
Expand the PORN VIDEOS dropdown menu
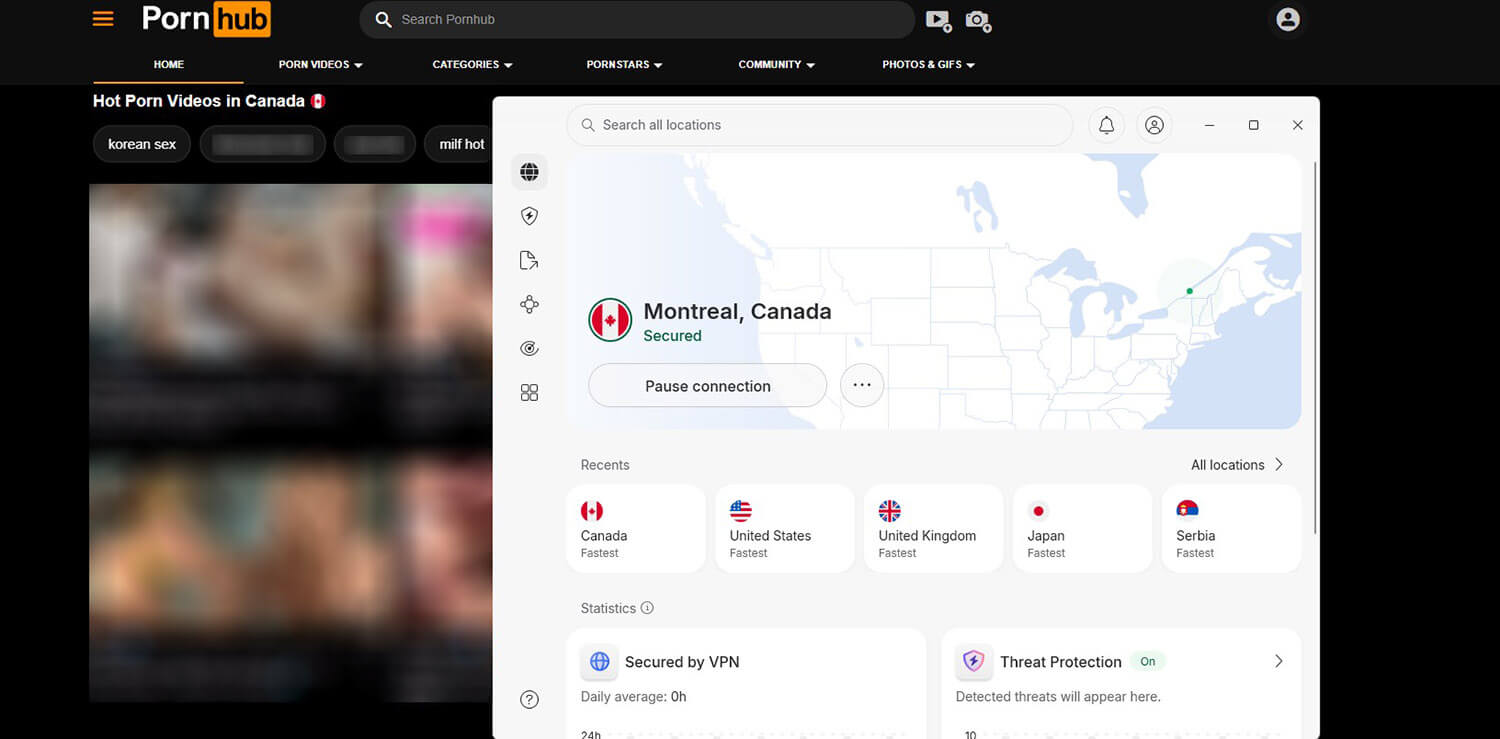click(320, 64)
